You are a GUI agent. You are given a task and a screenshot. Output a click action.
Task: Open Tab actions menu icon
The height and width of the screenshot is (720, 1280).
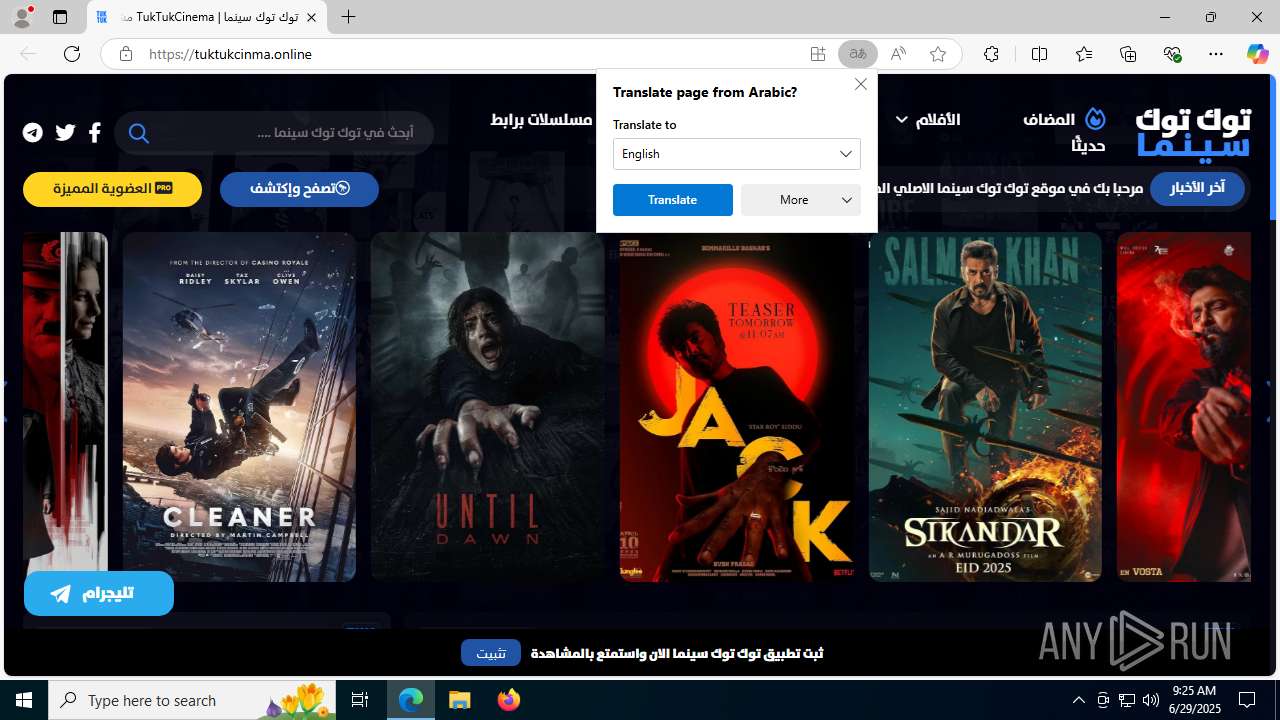coord(60,17)
